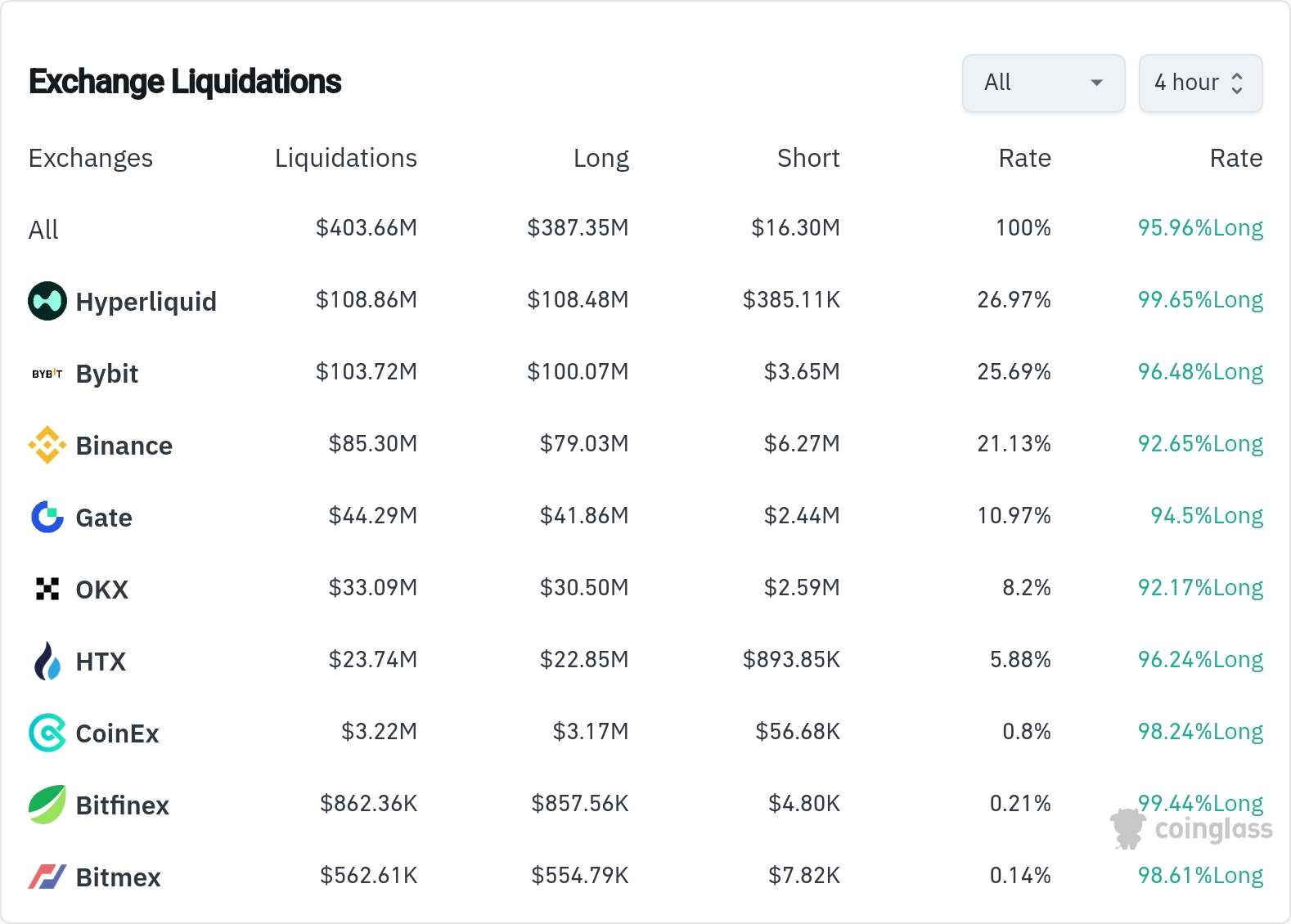
Task: Open the All filter dropdown
Action: pos(1043,83)
